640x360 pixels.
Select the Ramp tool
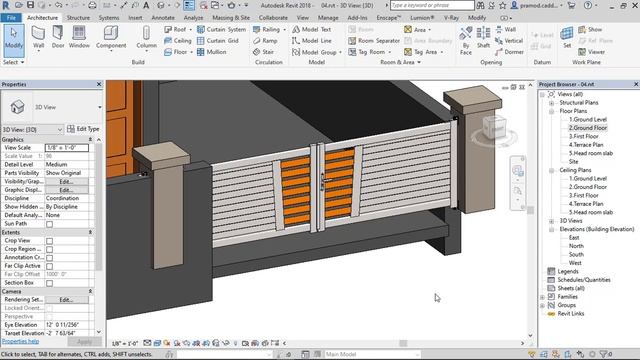point(265,40)
